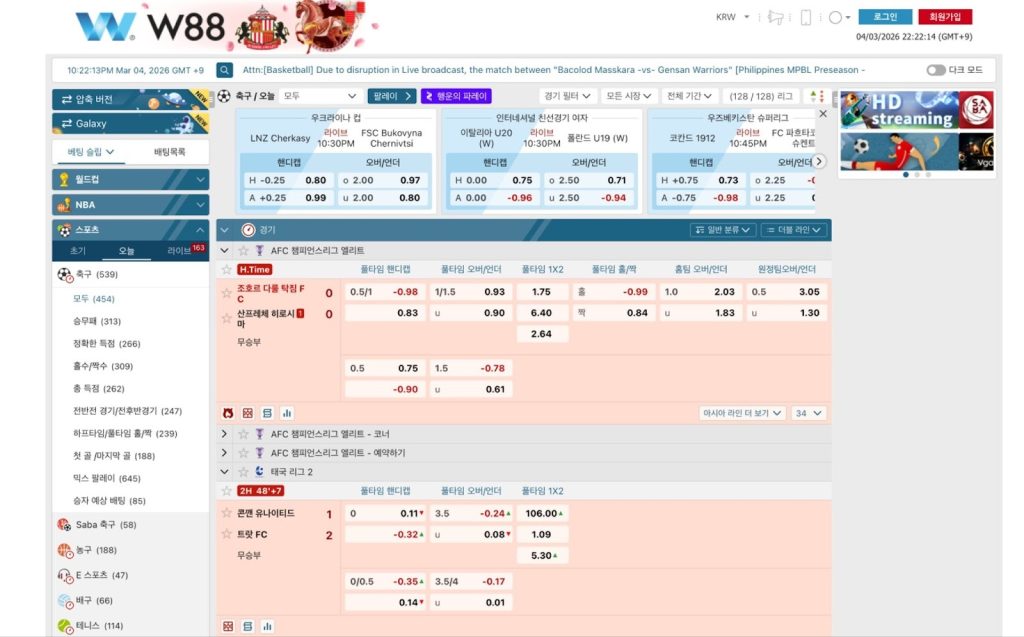Favorite the AFC 챔피언스리그 엘리트 - 예약하기 star

tap(243, 453)
